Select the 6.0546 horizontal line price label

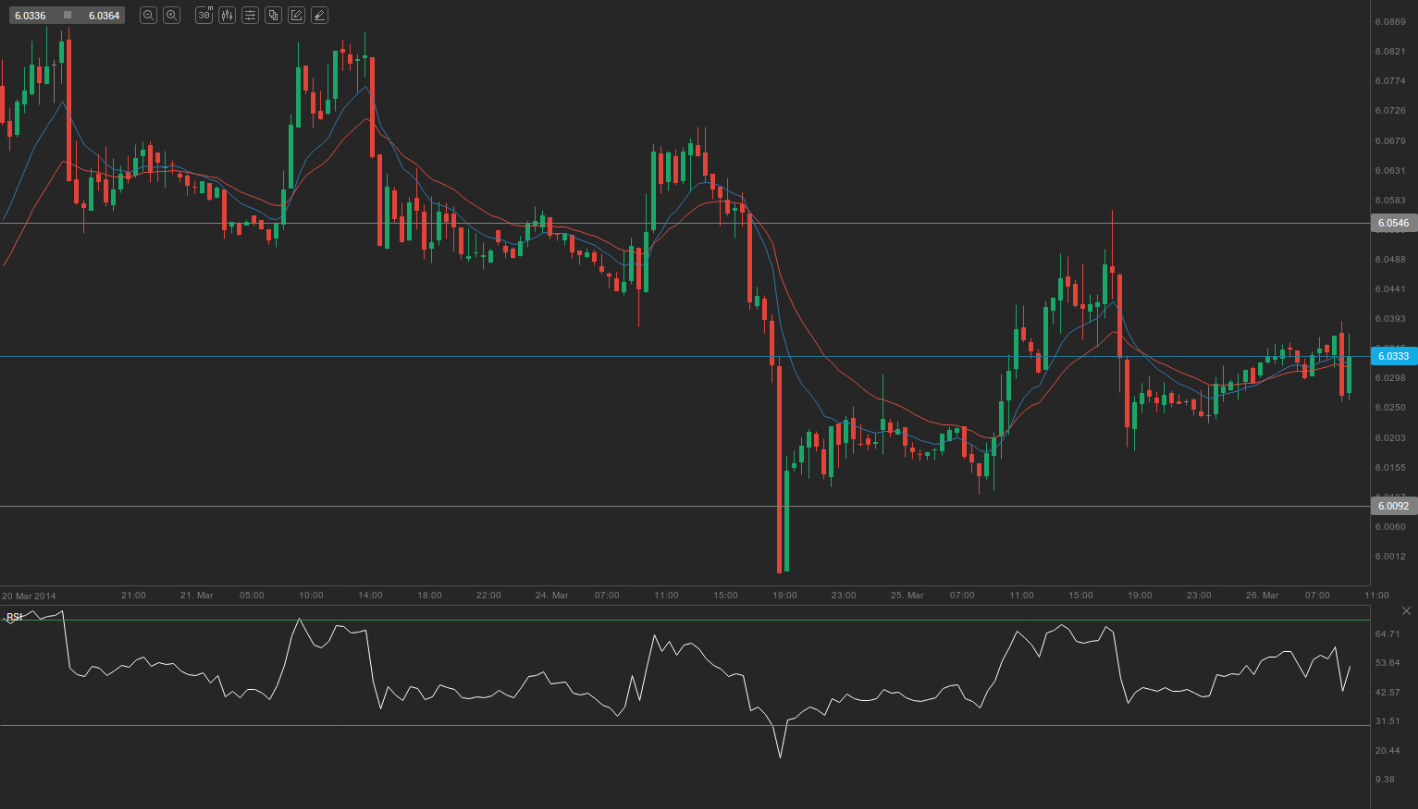[1392, 223]
